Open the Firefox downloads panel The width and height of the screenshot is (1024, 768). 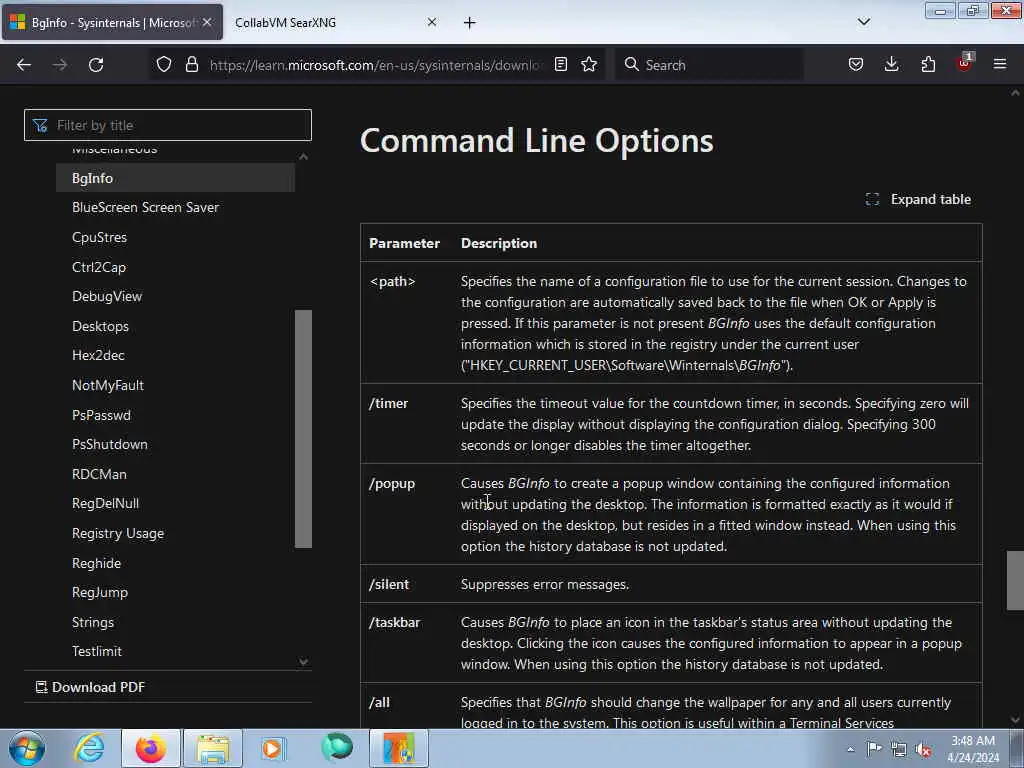pyautogui.click(x=891, y=65)
